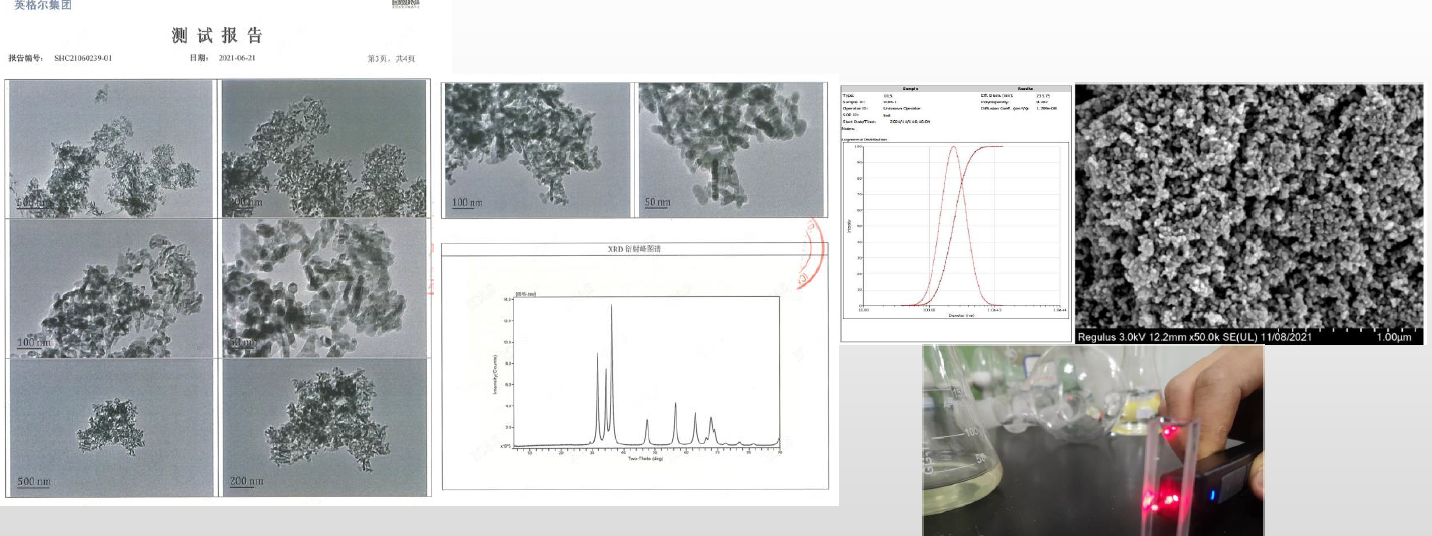
Task: Select the DLS lognormal distribution chart
Action: click(956, 230)
